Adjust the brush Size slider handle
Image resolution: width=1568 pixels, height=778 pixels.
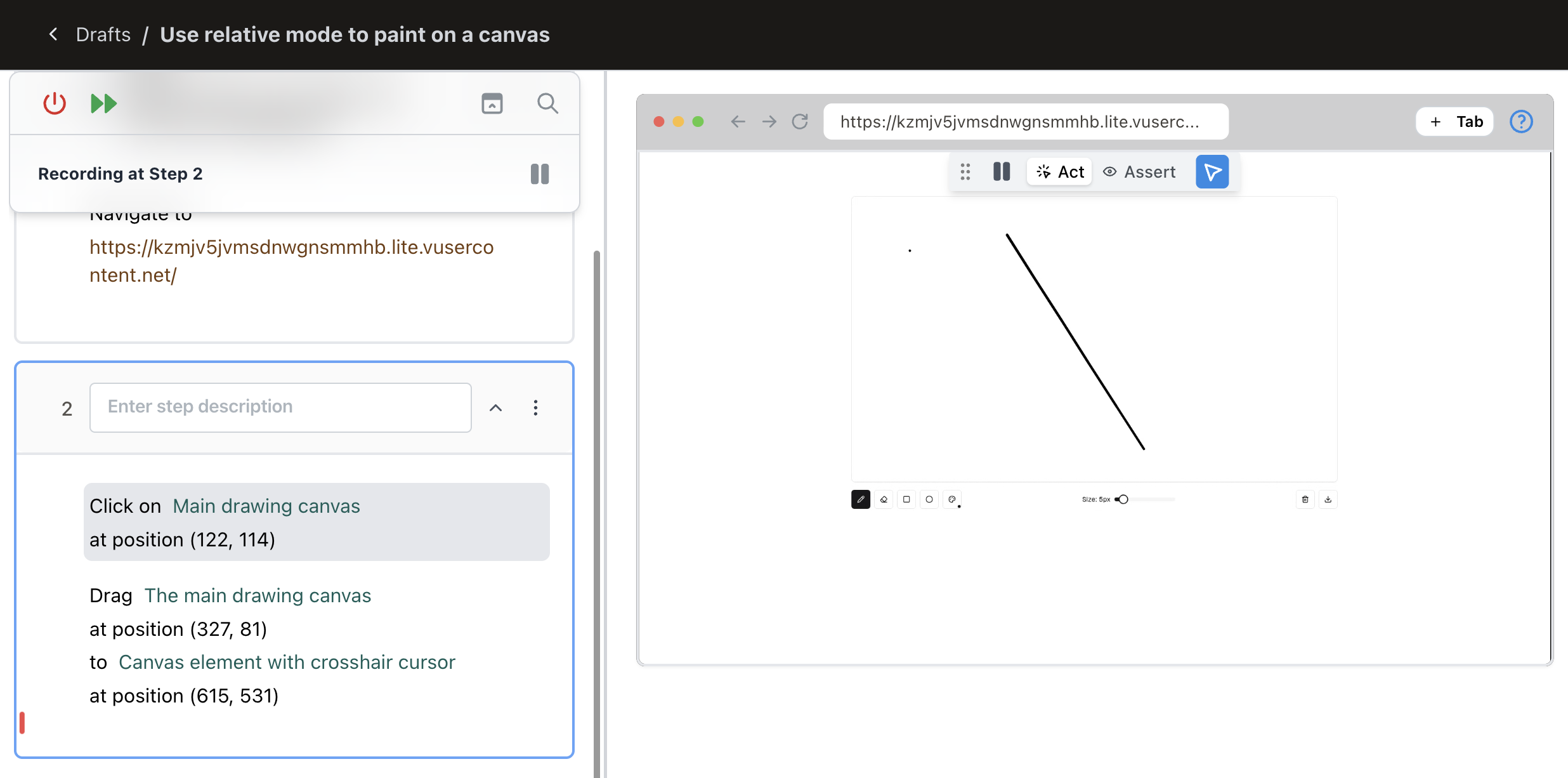tap(1123, 499)
